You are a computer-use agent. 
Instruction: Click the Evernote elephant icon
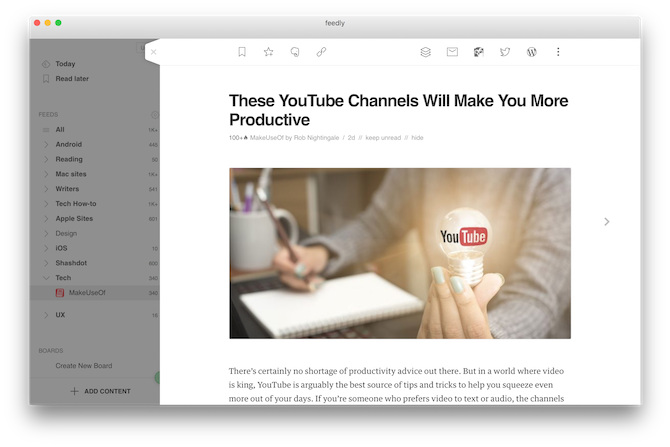tap(295, 52)
